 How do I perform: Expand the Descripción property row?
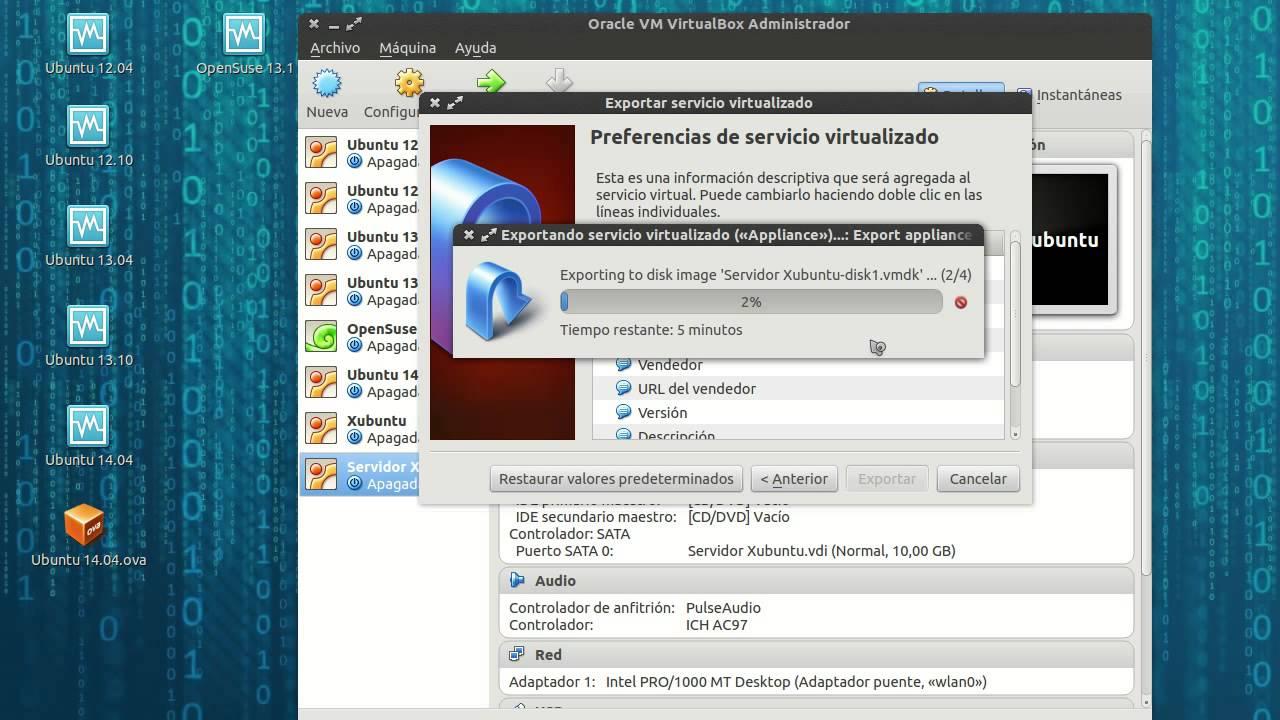point(677,437)
